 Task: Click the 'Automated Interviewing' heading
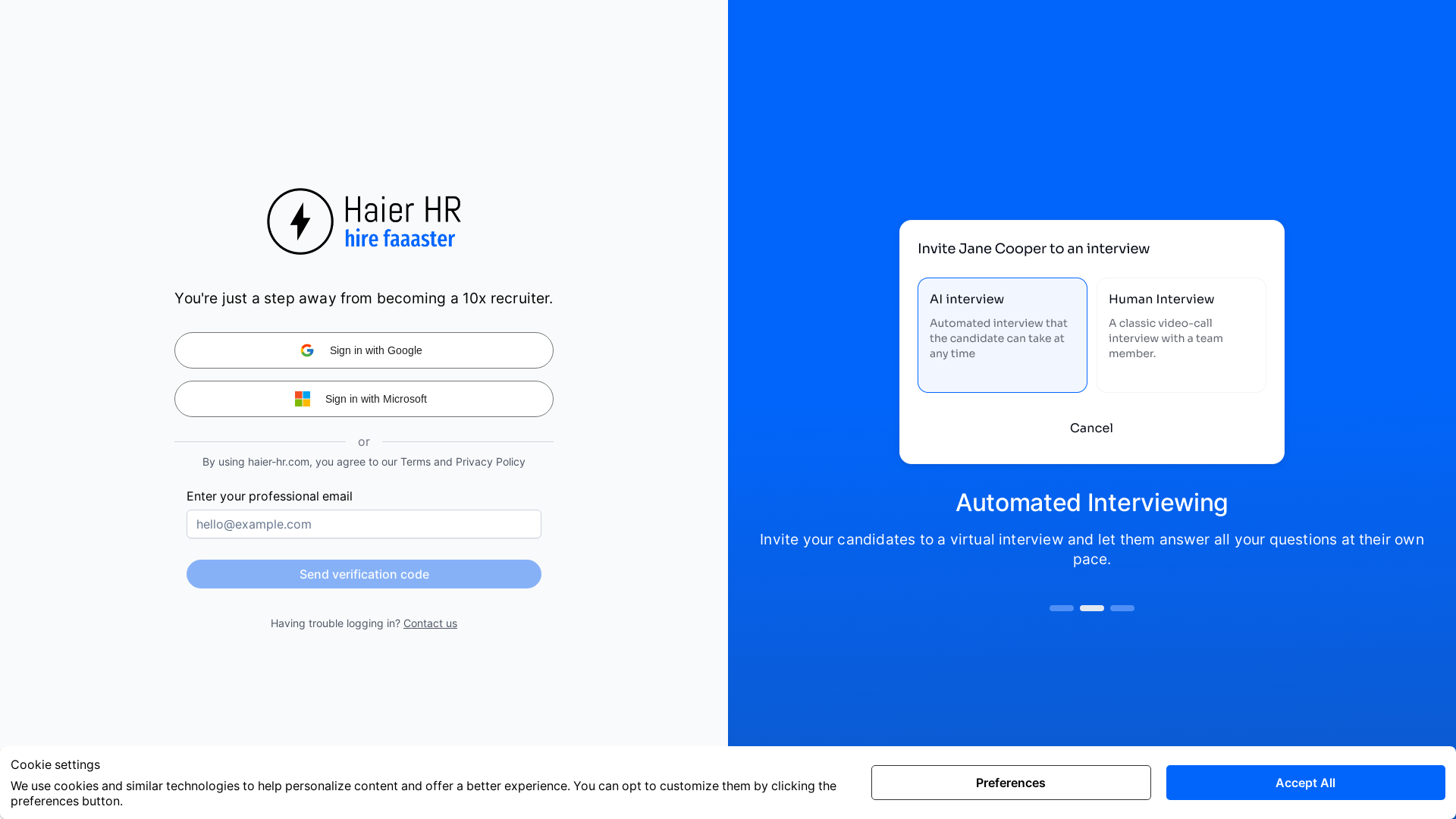pos(1092,503)
